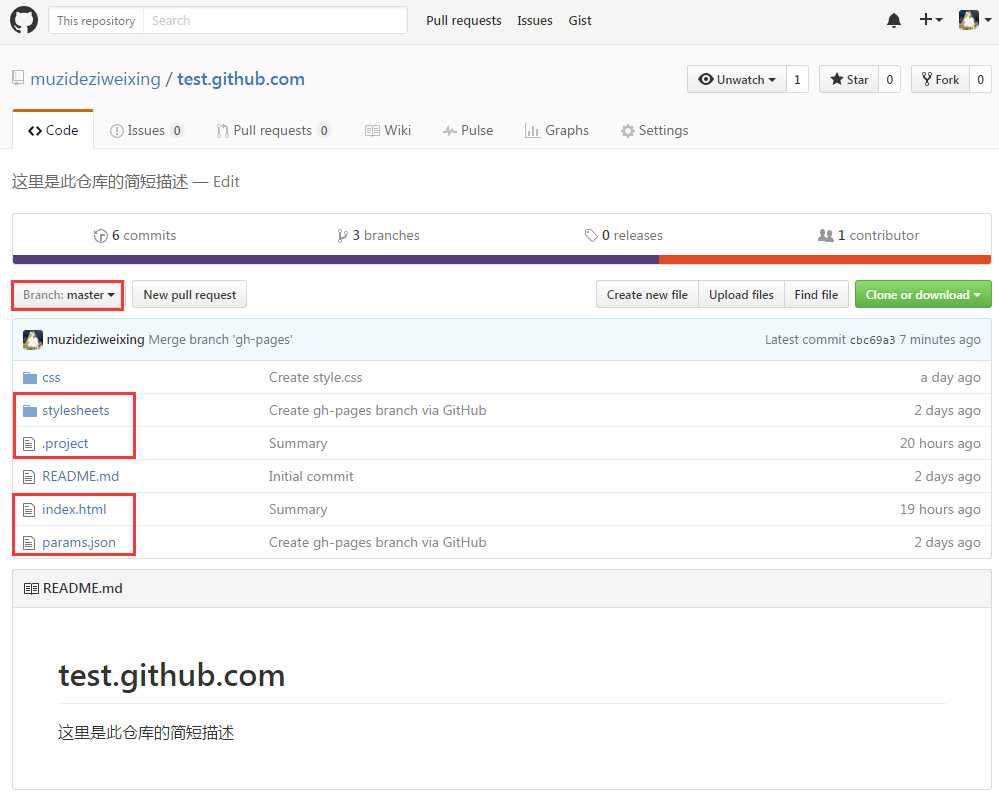The height and width of the screenshot is (796, 999).
Task: Open the index.html file name
Action: coord(74,510)
